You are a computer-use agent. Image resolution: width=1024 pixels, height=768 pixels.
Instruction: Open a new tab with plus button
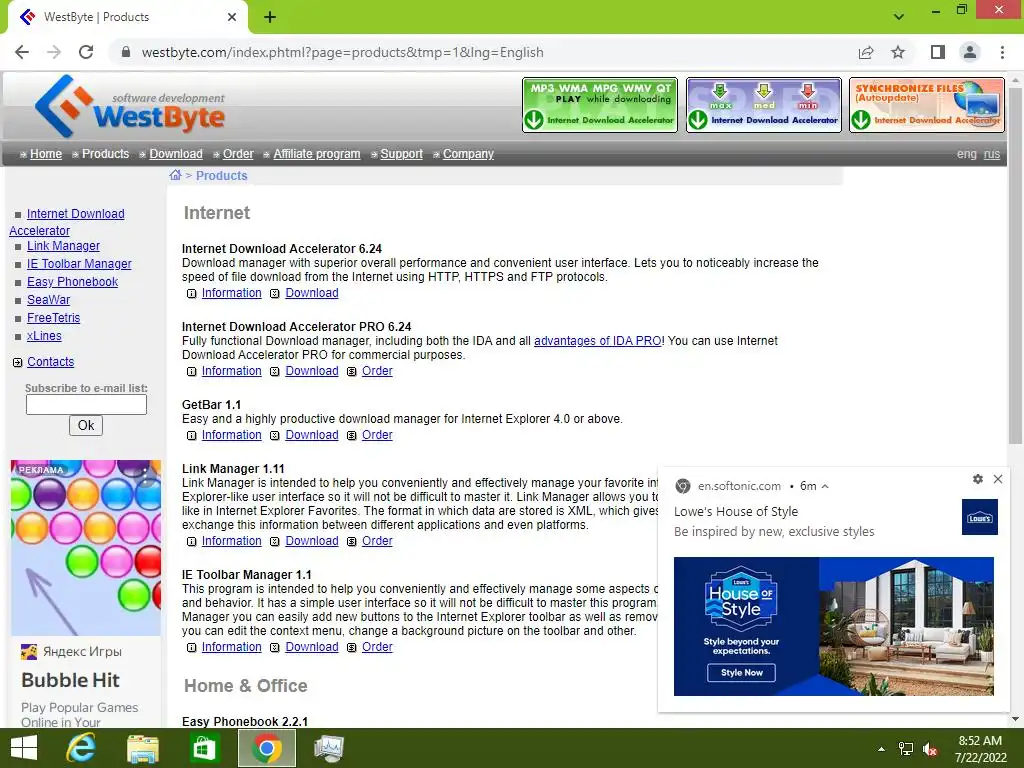pyautogui.click(x=270, y=17)
